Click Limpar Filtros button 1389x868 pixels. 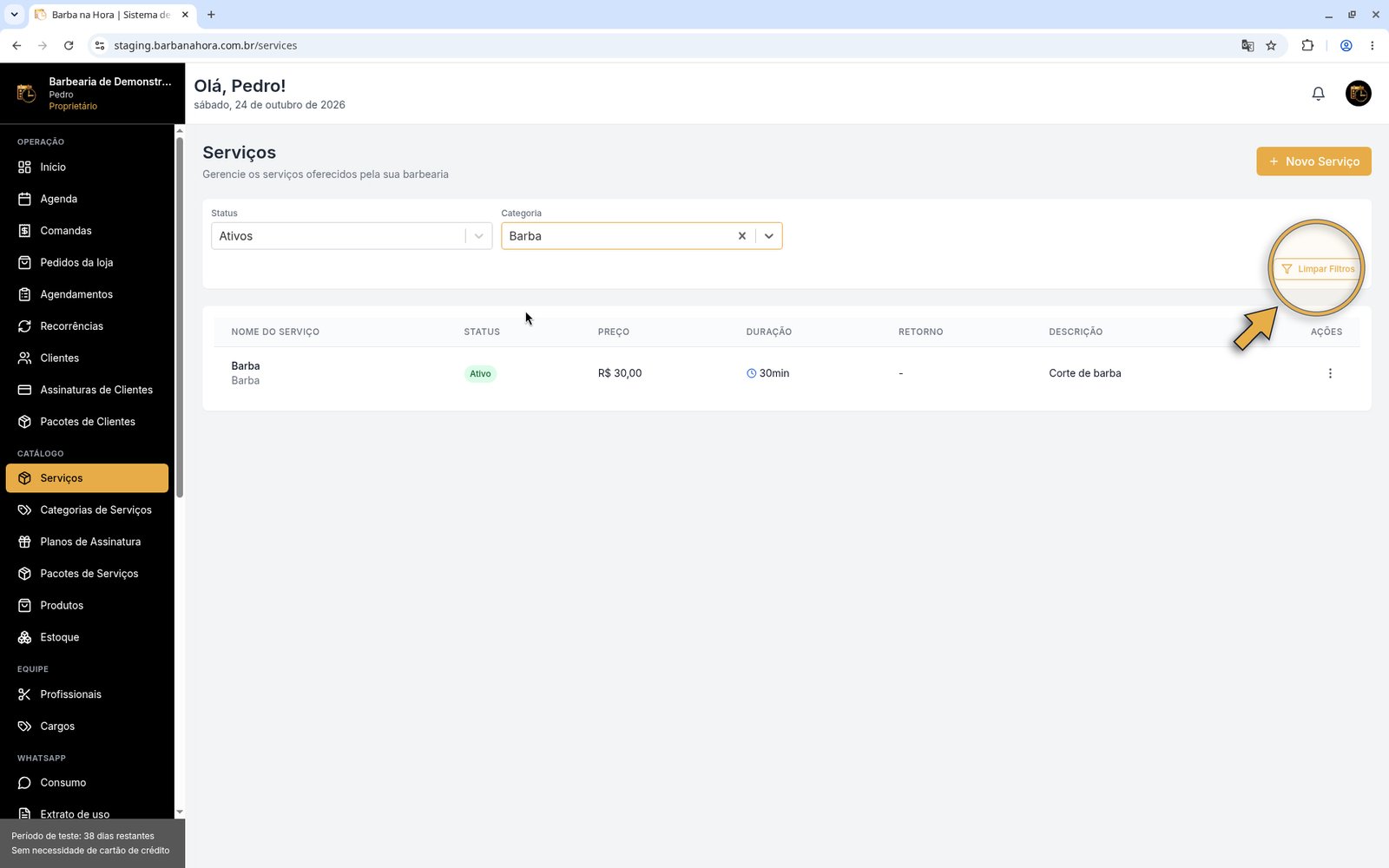(1318, 269)
